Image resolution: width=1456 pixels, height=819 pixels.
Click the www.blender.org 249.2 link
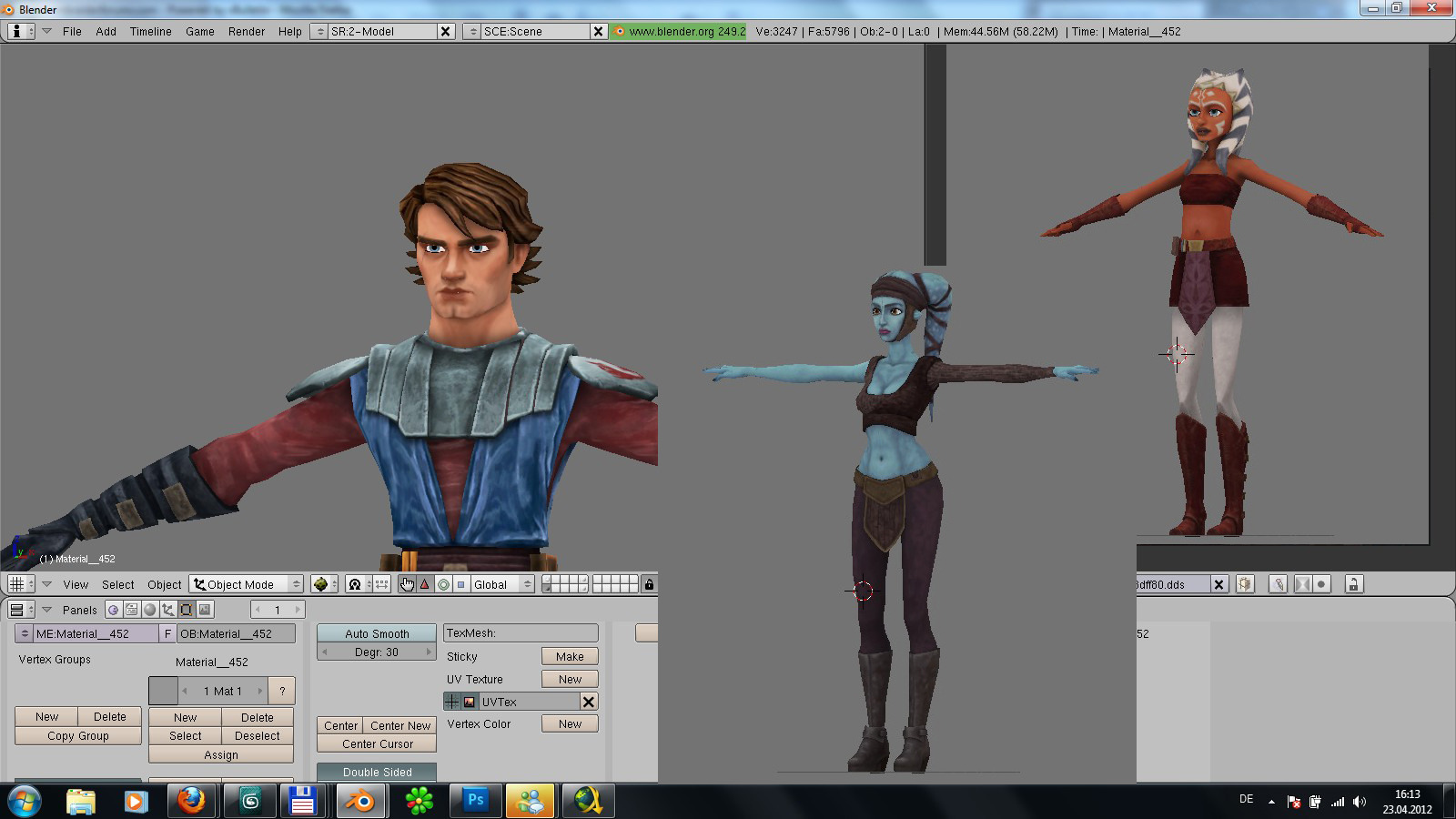[x=679, y=31]
